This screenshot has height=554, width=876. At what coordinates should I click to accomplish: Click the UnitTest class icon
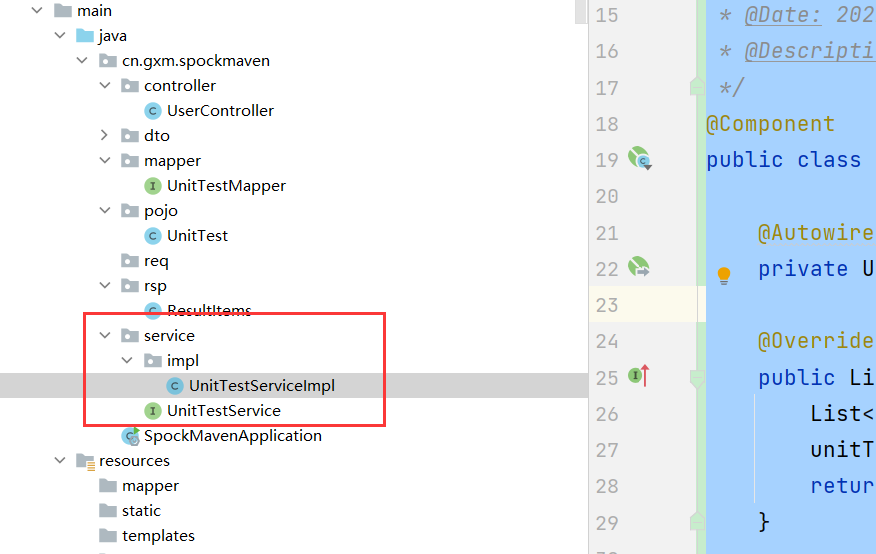point(153,236)
